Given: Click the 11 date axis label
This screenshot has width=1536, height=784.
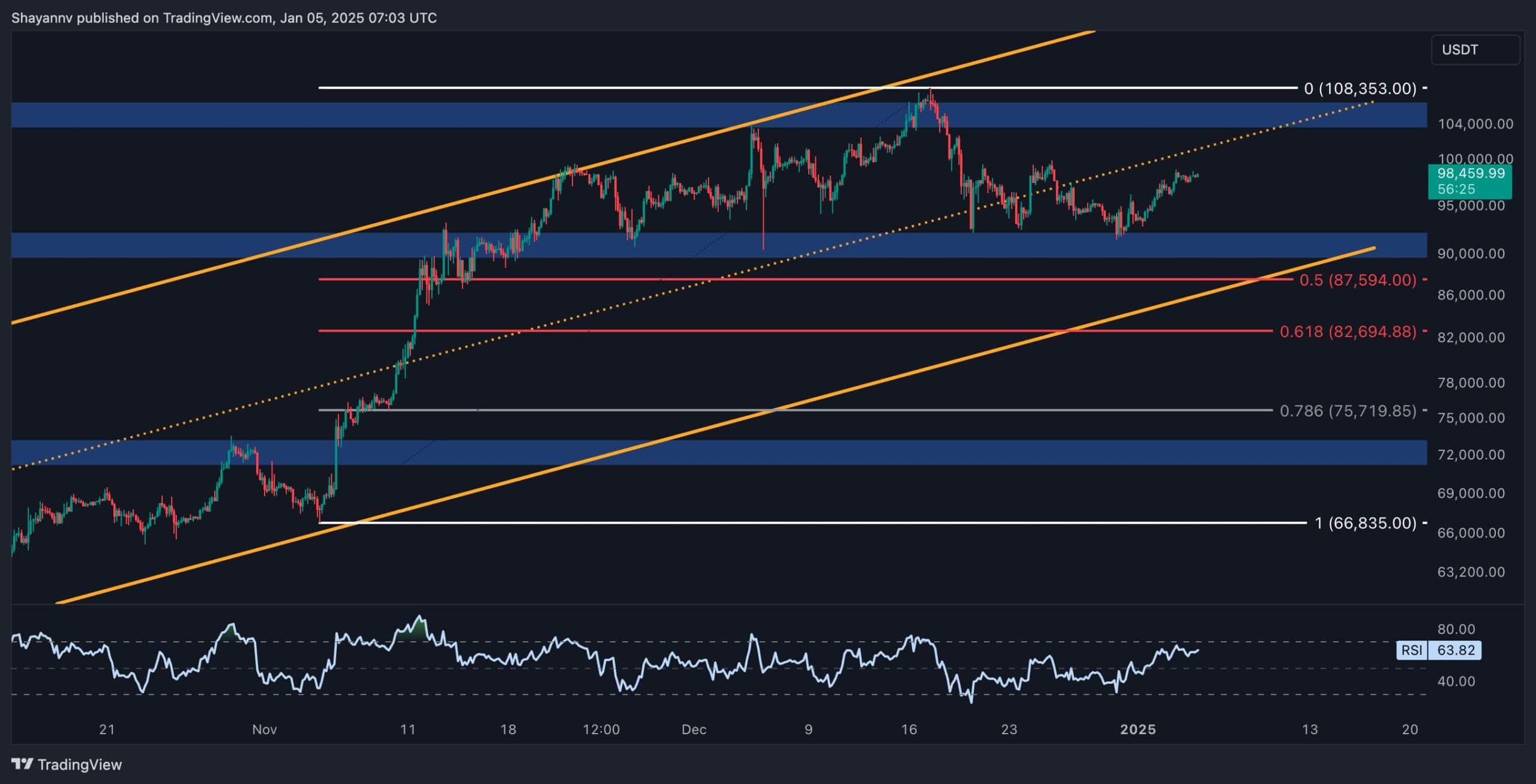Looking at the screenshot, I should click(x=408, y=730).
